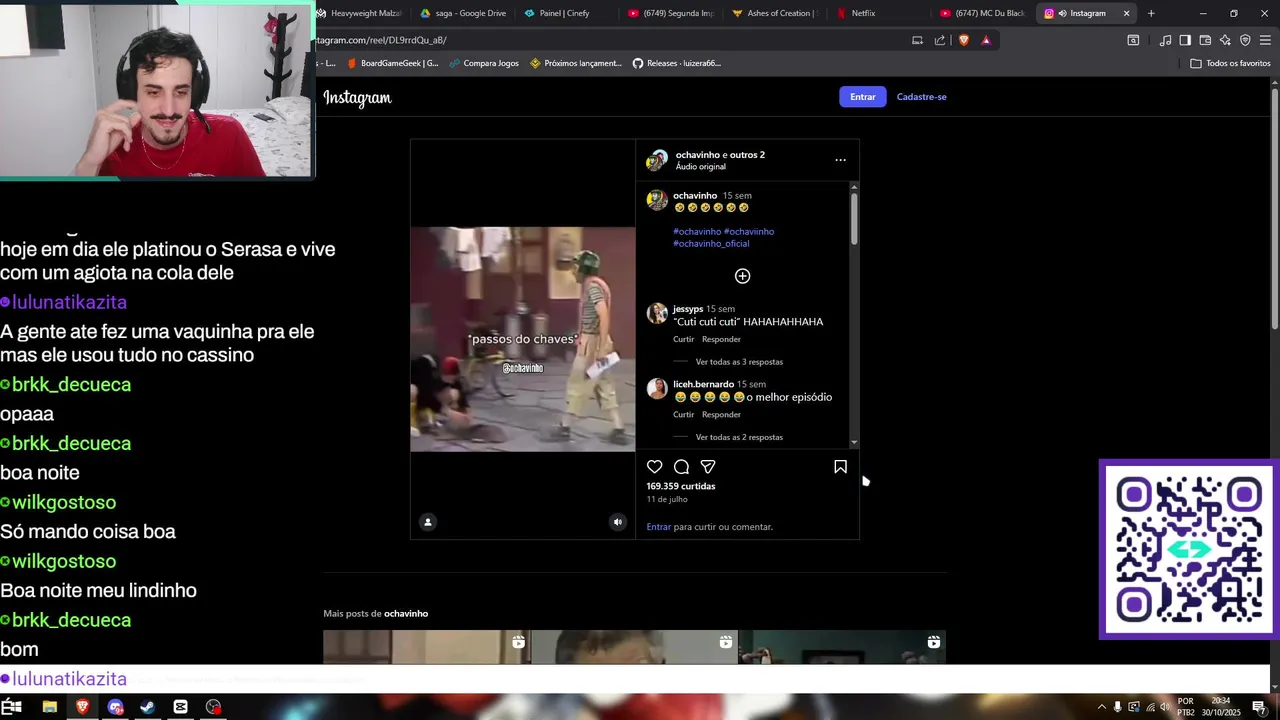This screenshot has width=1280, height=720.
Task: Click the 169.359 curtidas count
Action: (x=681, y=486)
